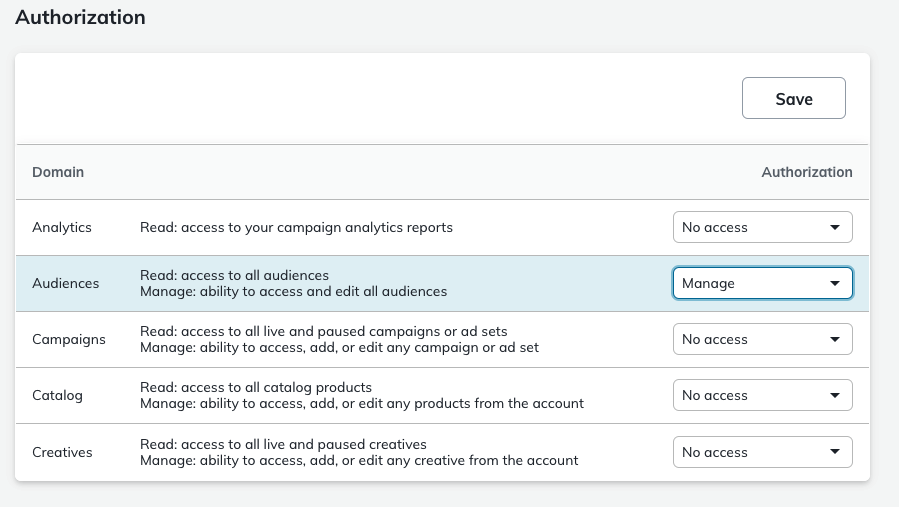Click the arrow icon in the Analytics dropdown
The height and width of the screenshot is (507, 899).
click(835, 227)
